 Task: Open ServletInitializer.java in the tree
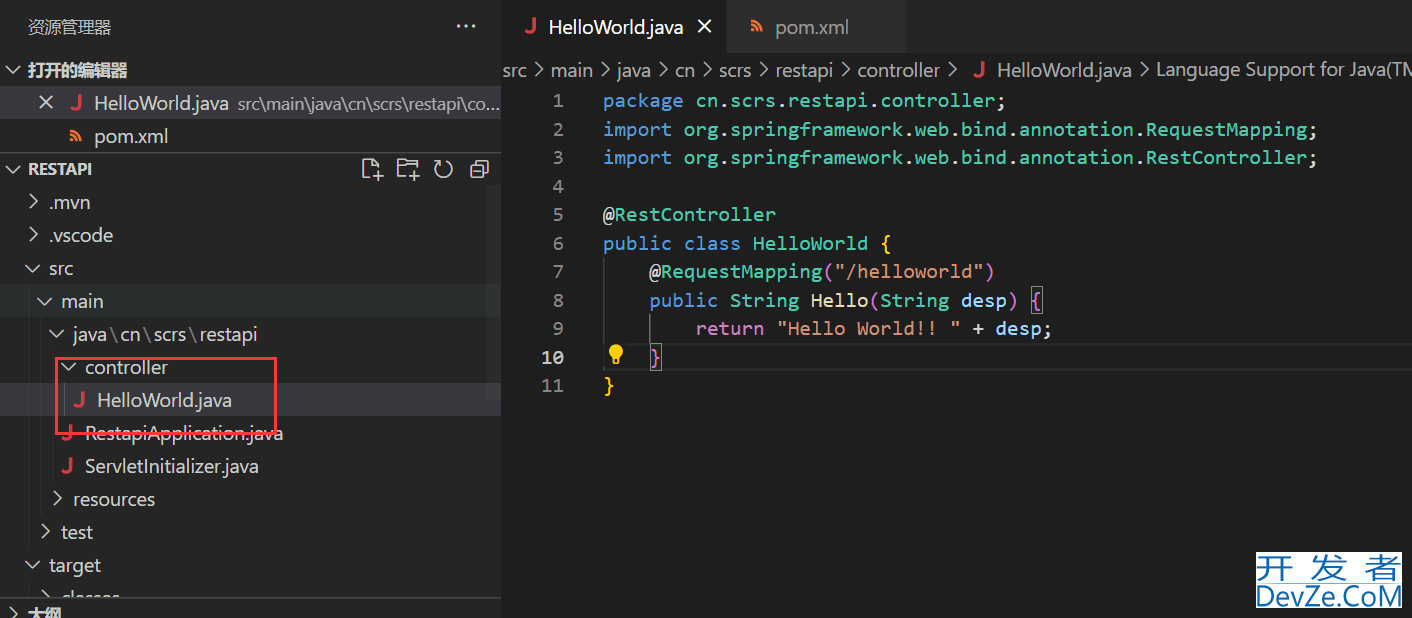250,466
